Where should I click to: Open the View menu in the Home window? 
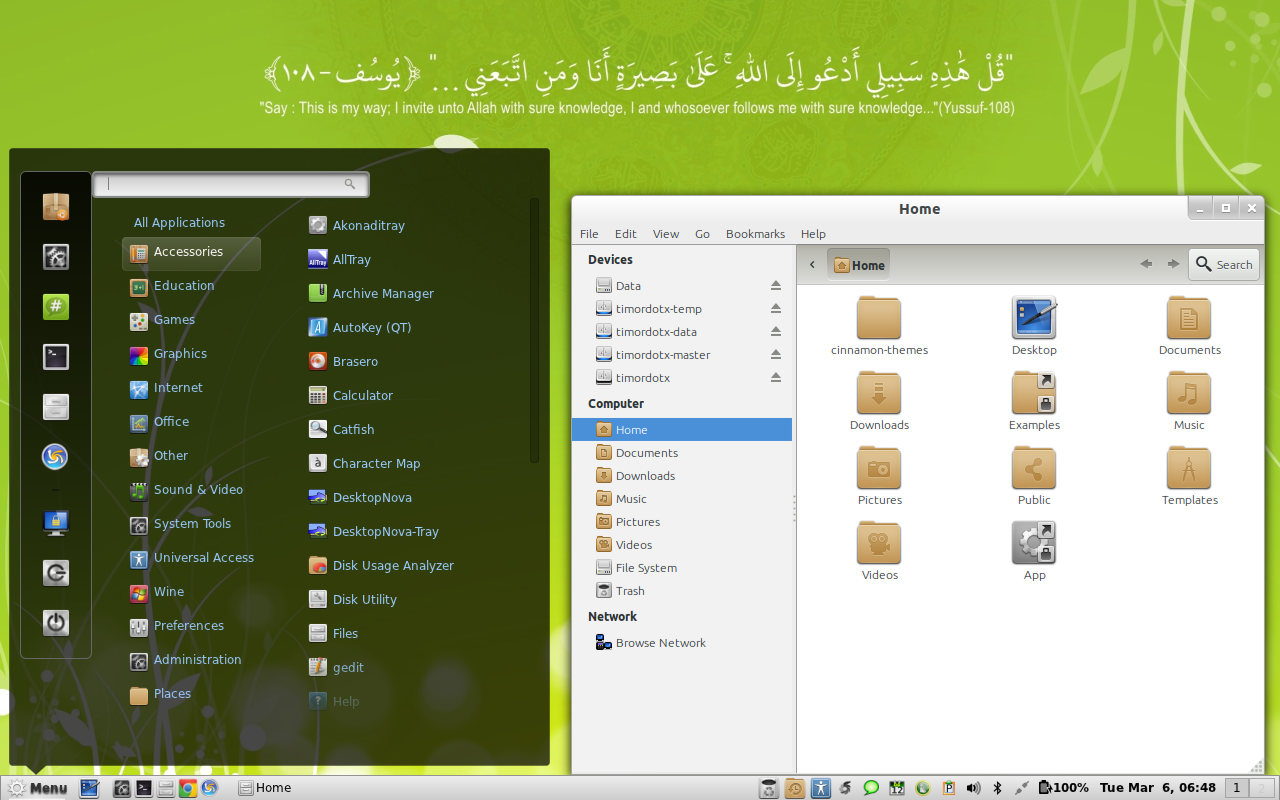coord(666,234)
